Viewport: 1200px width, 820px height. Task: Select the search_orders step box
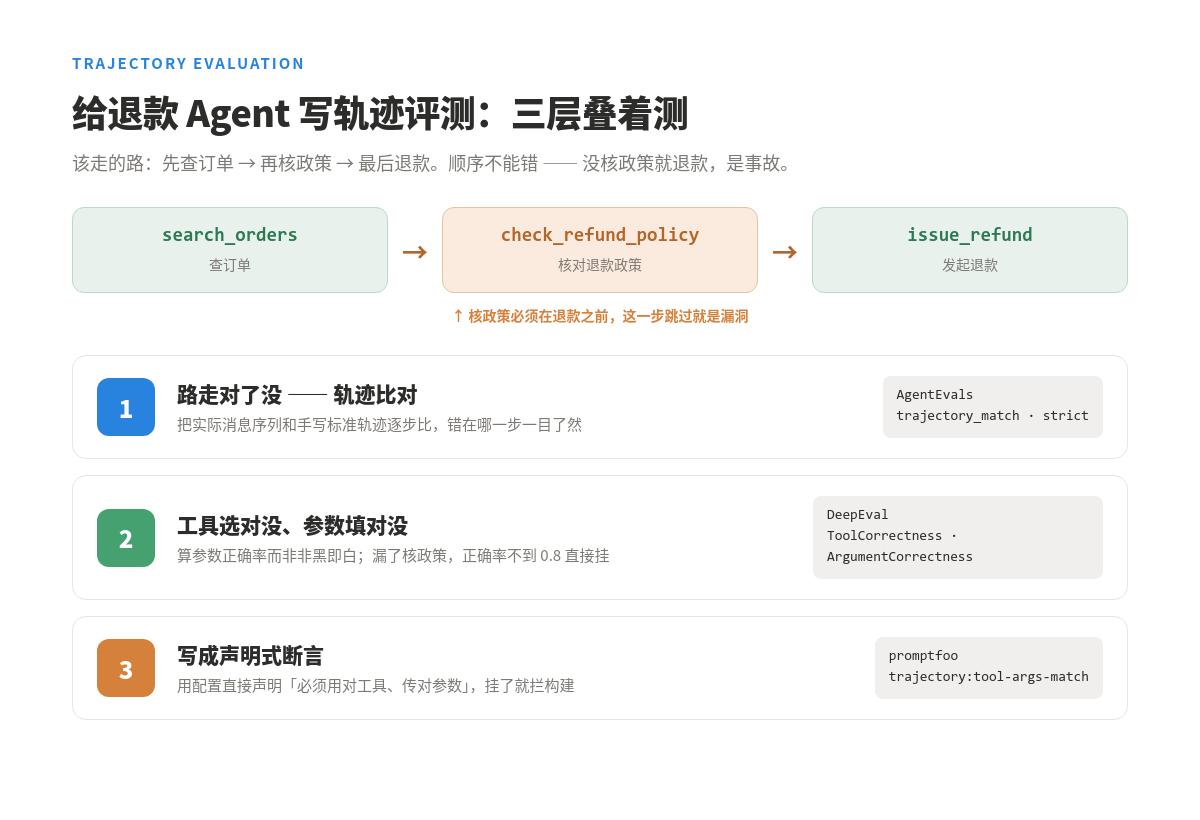(230, 250)
